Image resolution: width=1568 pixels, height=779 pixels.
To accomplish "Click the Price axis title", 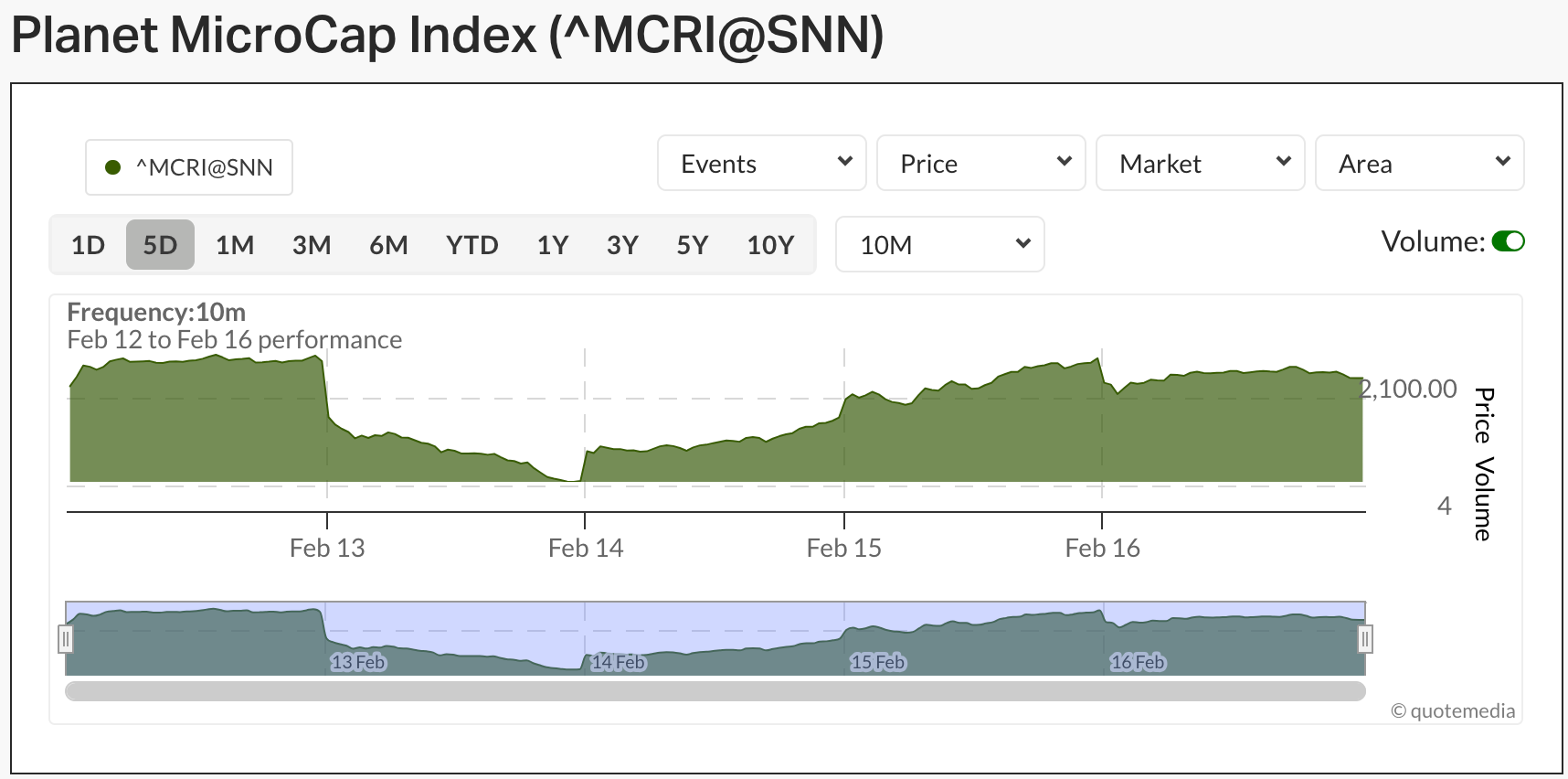I will (x=1484, y=415).
